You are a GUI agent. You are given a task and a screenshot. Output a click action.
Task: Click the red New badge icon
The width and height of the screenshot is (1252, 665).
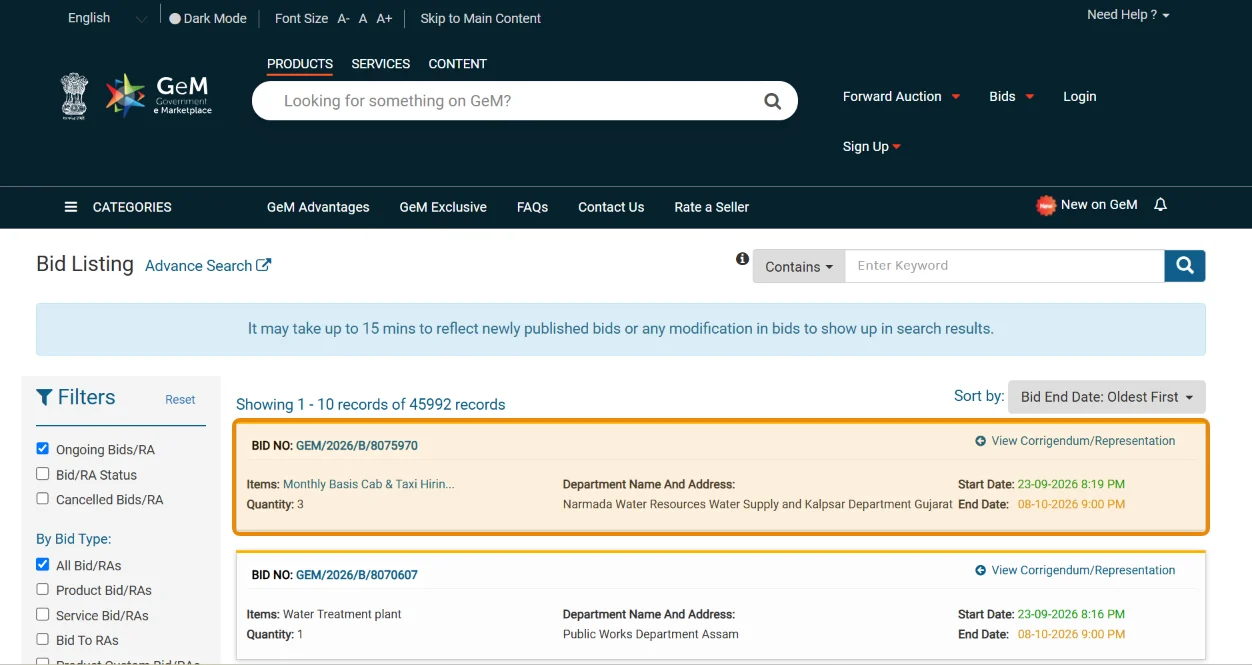(x=1046, y=206)
